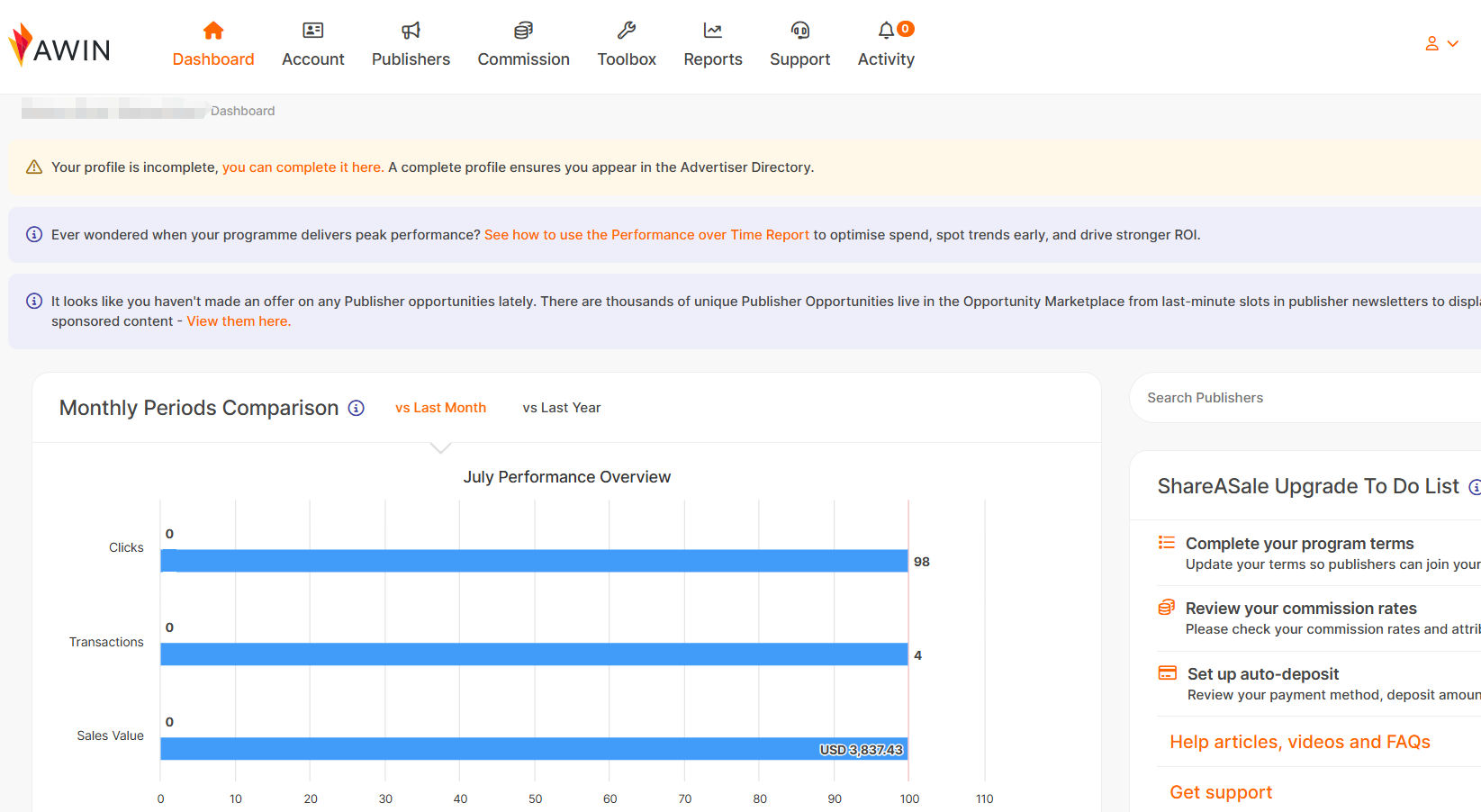Select the Toolbox wrench icon
Viewport: 1481px width, 812px height.
[x=627, y=31]
